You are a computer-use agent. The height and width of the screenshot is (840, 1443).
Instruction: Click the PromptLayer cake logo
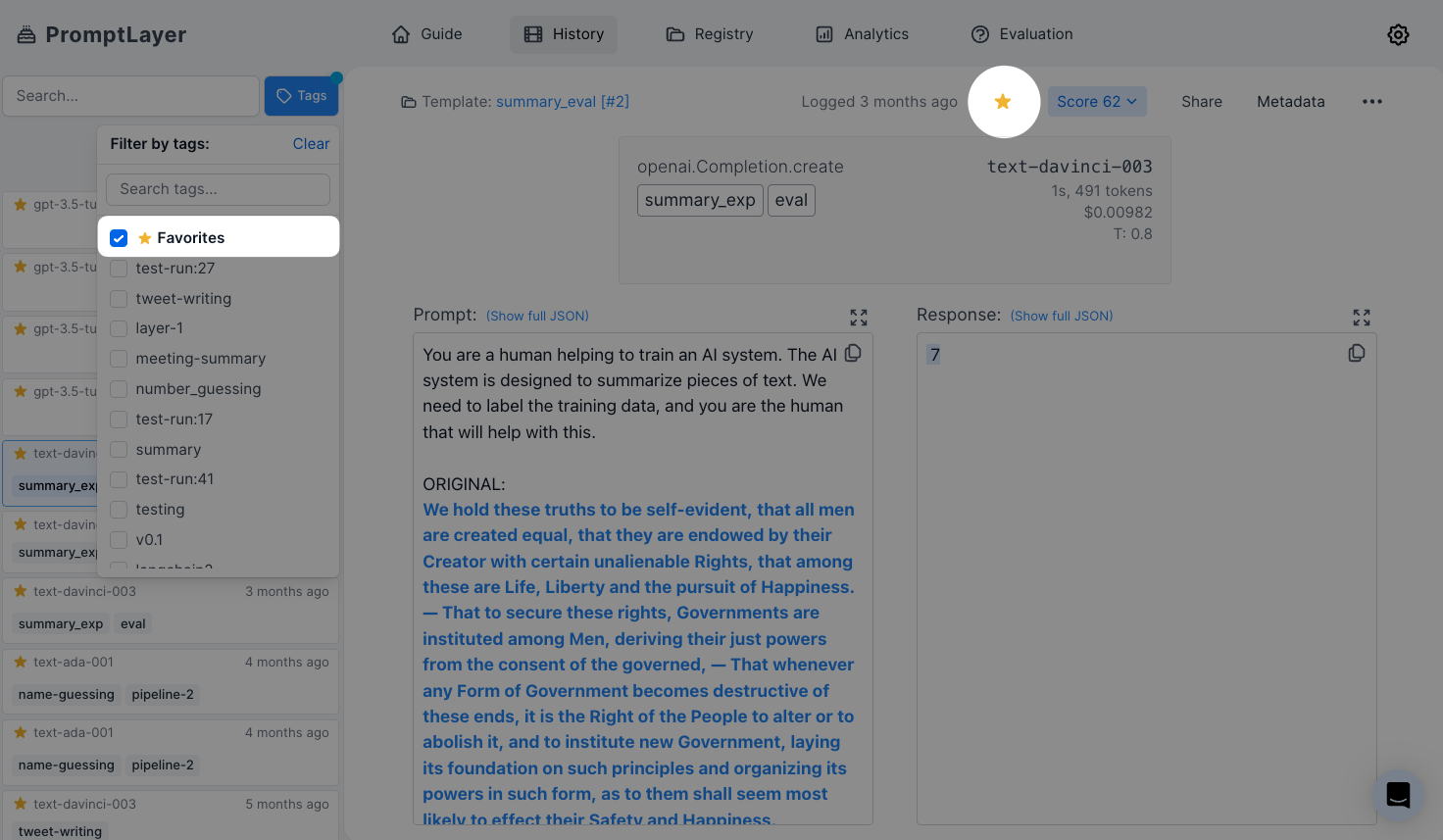tap(26, 34)
